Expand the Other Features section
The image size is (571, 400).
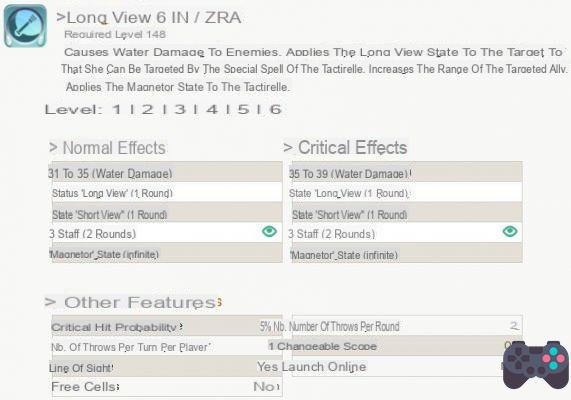pyautogui.click(x=133, y=302)
